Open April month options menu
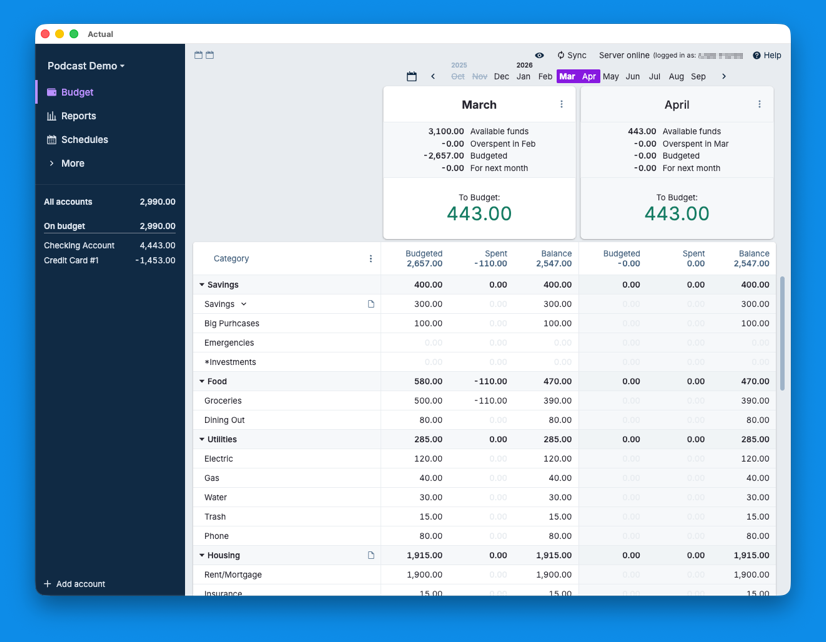The width and height of the screenshot is (826, 642). coord(759,105)
